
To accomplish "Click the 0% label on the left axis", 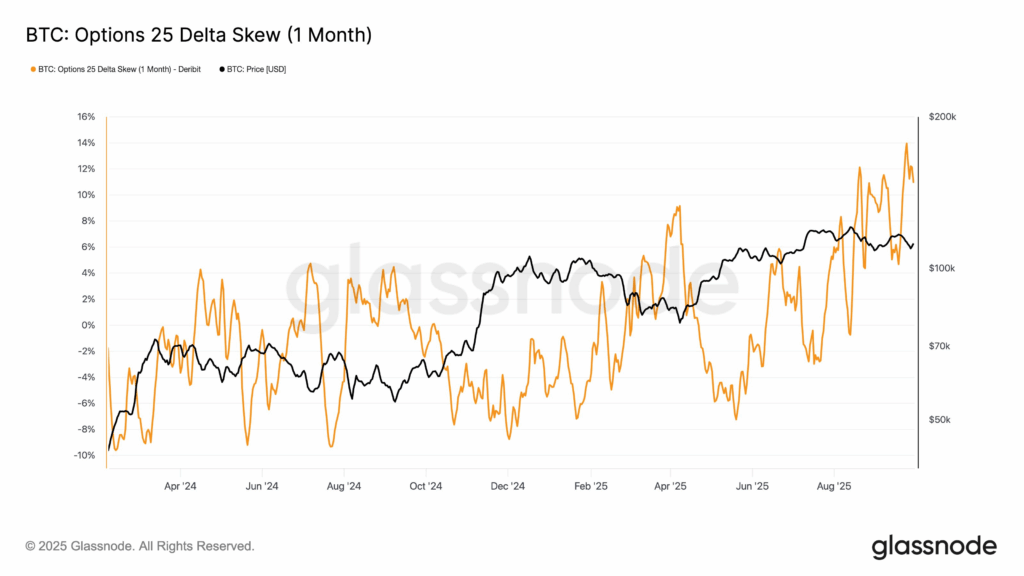I will pos(88,325).
